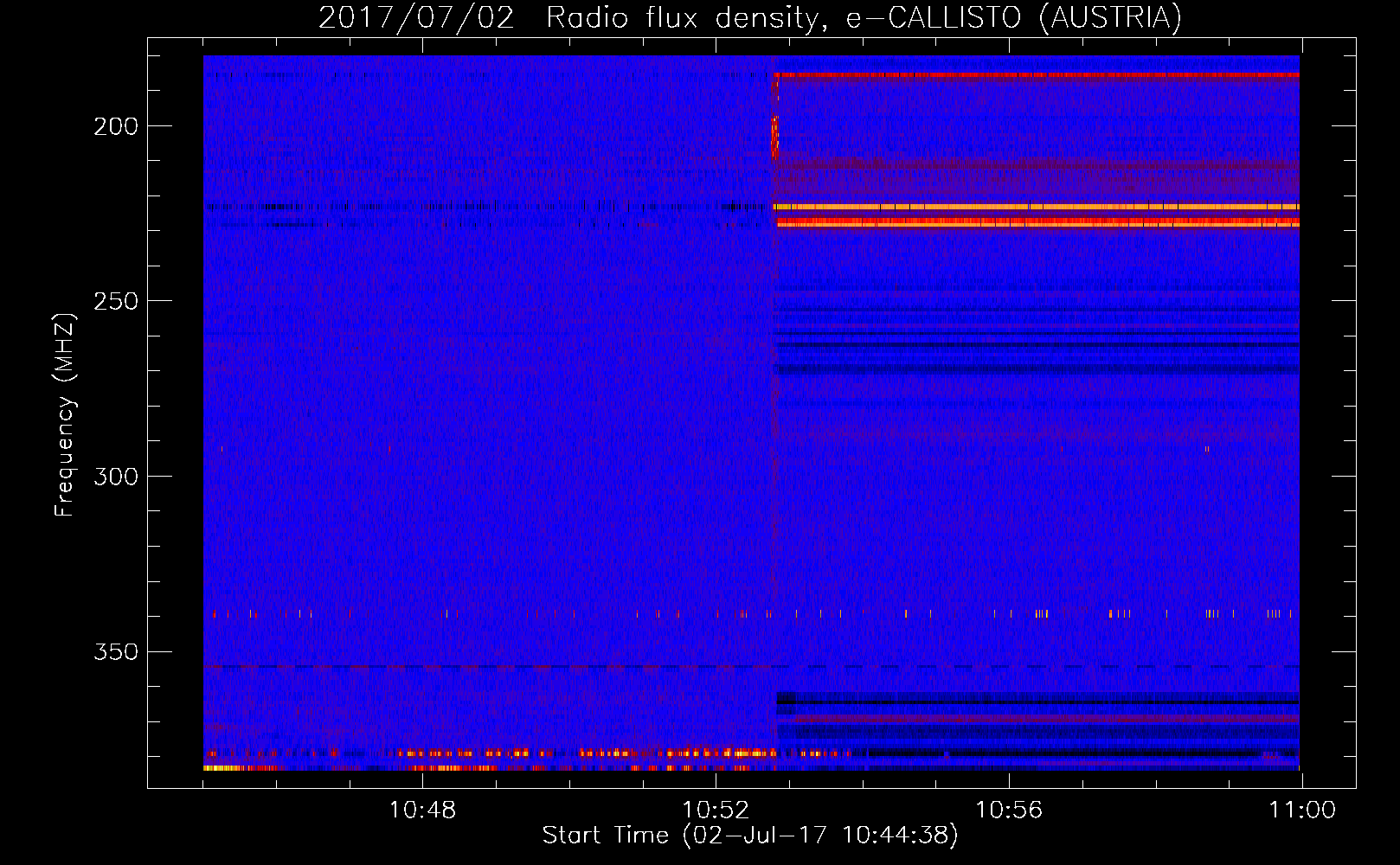This screenshot has width=1400, height=865.
Task: Click the 11:00 time tick label
Action: pyautogui.click(x=1302, y=811)
